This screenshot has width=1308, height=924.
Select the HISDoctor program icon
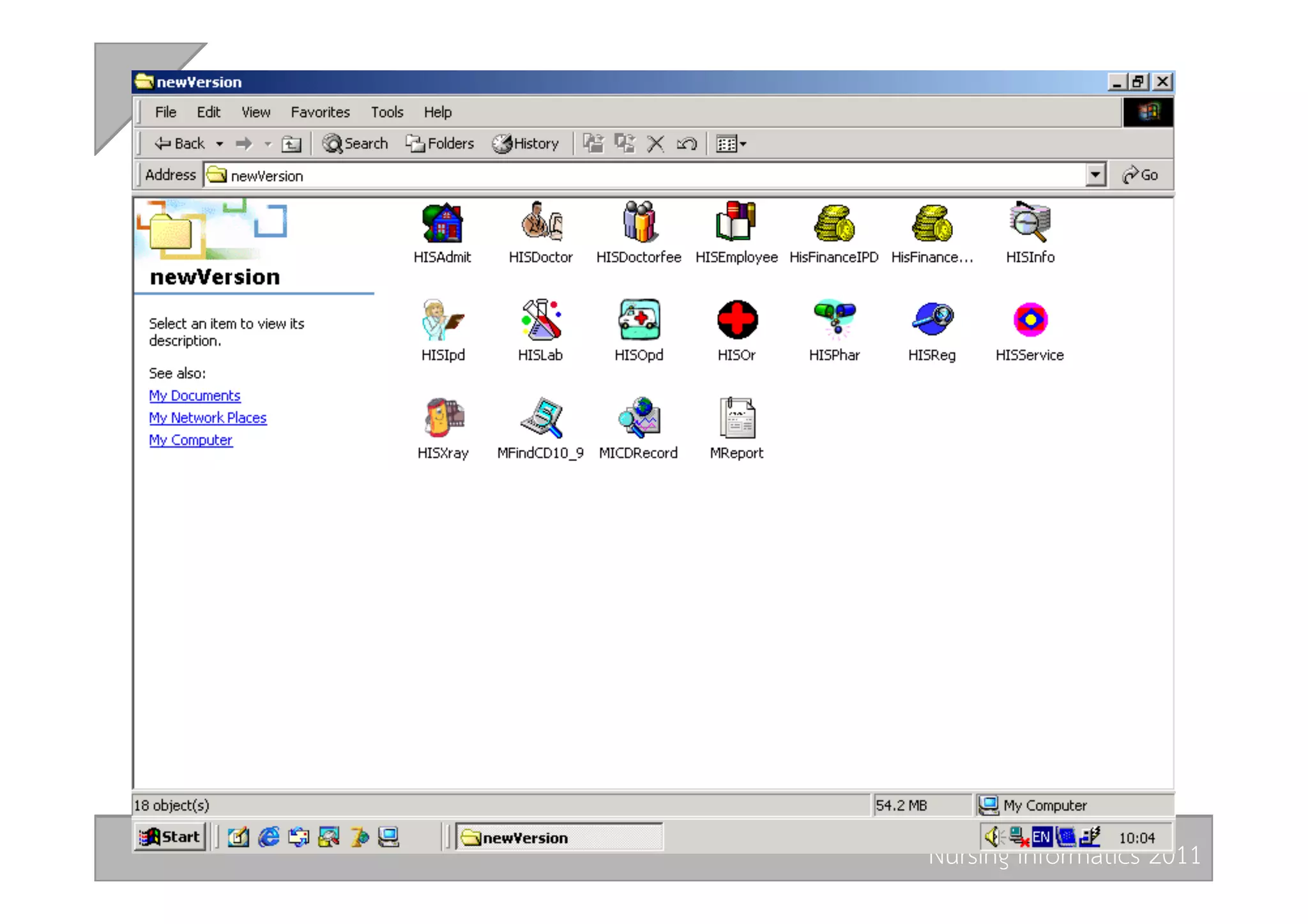[540, 223]
